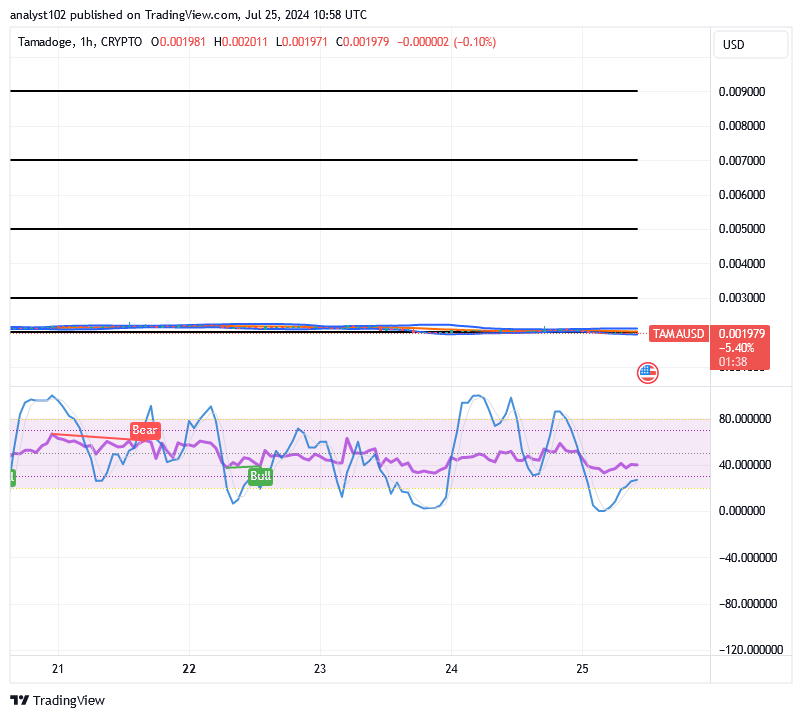Click the 80.000000 oscillator axis label
The height and width of the screenshot is (718, 802).
click(745, 419)
